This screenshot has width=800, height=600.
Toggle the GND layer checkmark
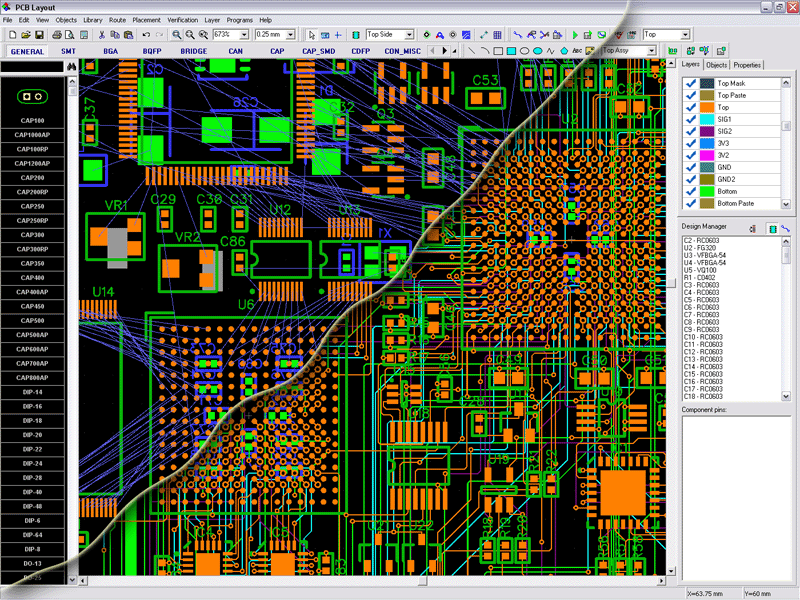coord(691,167)
